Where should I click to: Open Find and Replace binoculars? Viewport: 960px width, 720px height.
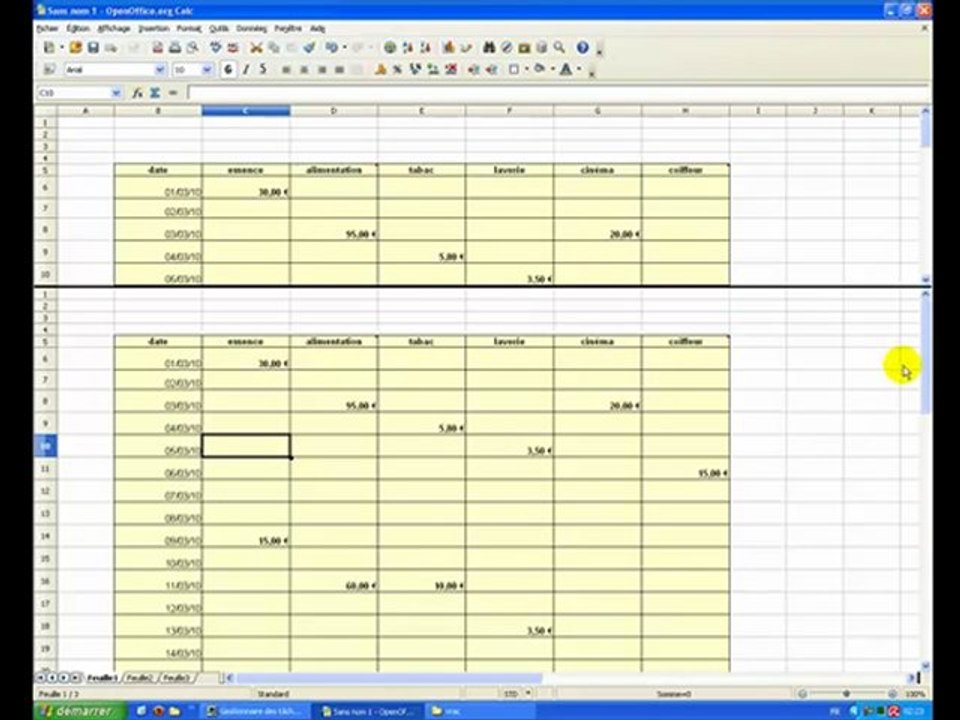tap(489, 47)
